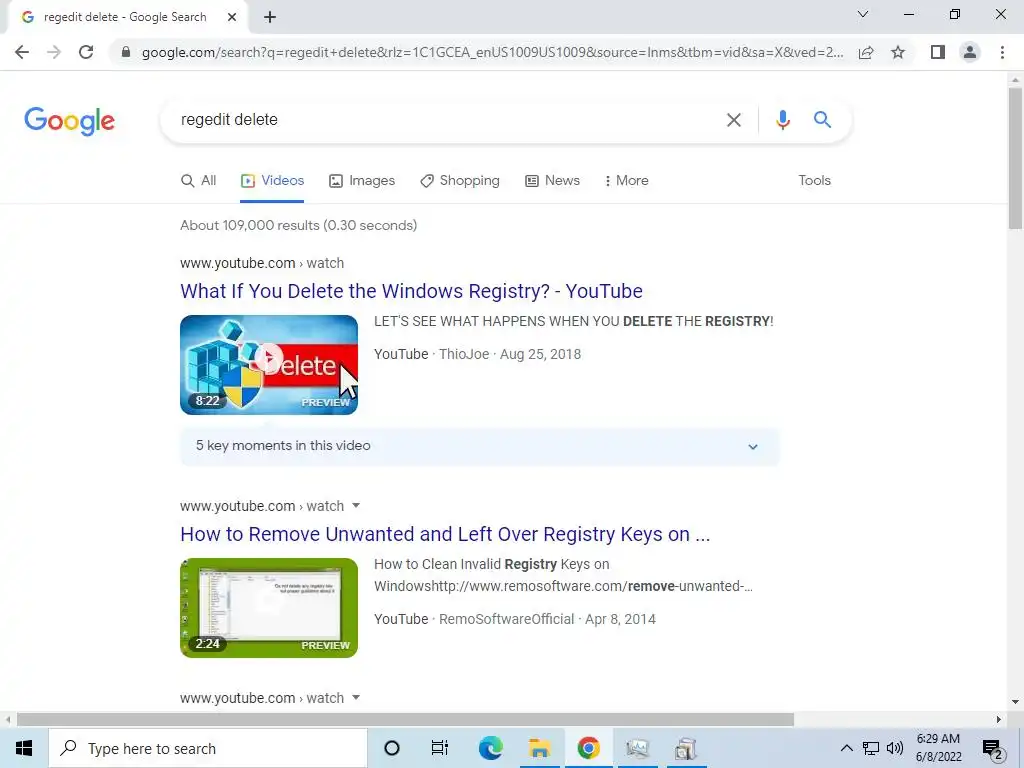Play the RemoSoftware green video thumbnail
This screenshot has width=1024, height=768.
tap(269, 608)
